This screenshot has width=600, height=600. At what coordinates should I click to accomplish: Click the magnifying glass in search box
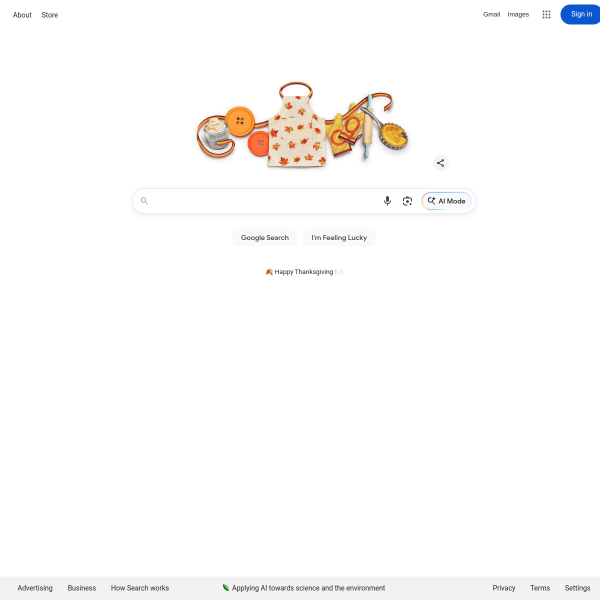tap(144, 201)
